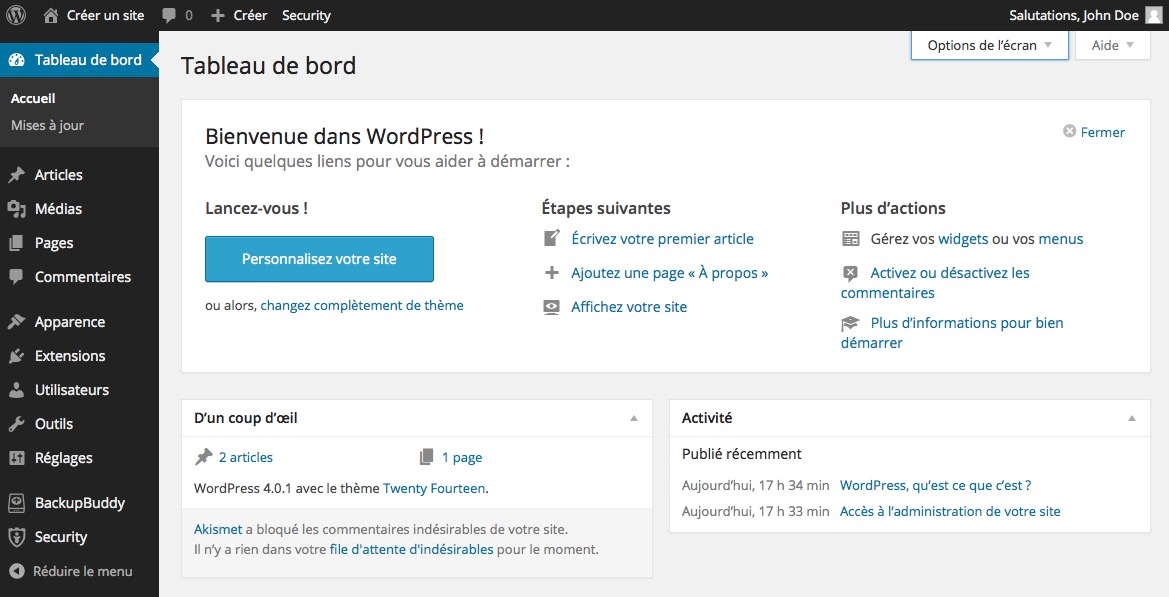Open the comments bubble icon in admin bar

169,15
